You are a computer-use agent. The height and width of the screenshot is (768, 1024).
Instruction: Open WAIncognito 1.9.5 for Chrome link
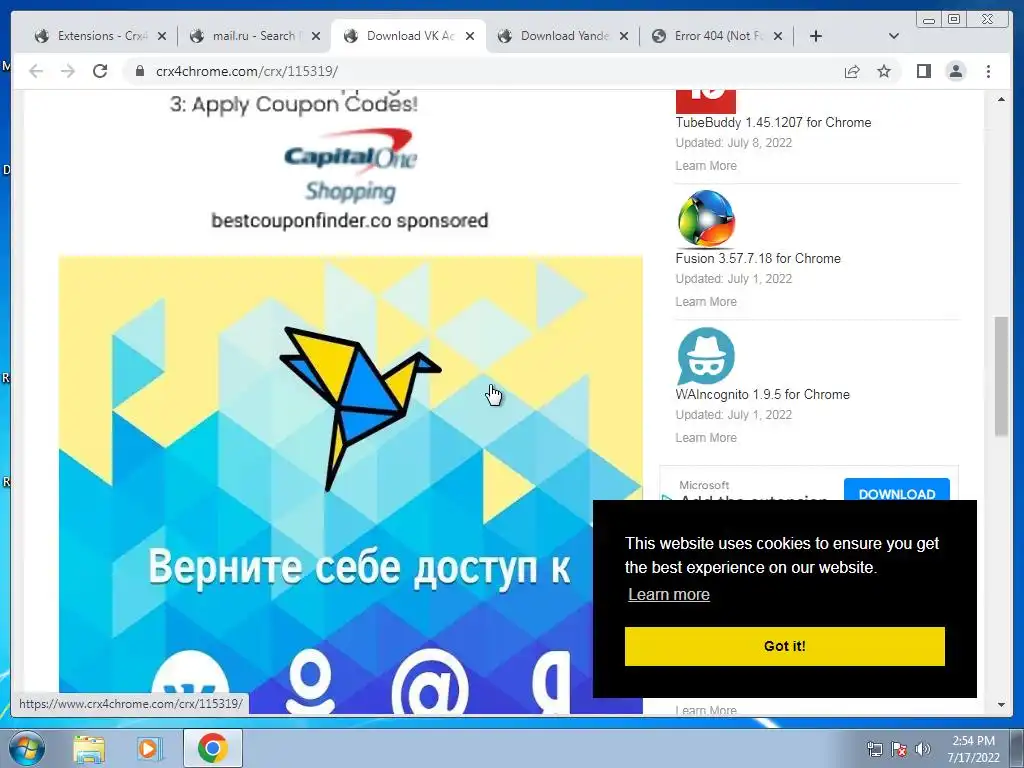762,394
